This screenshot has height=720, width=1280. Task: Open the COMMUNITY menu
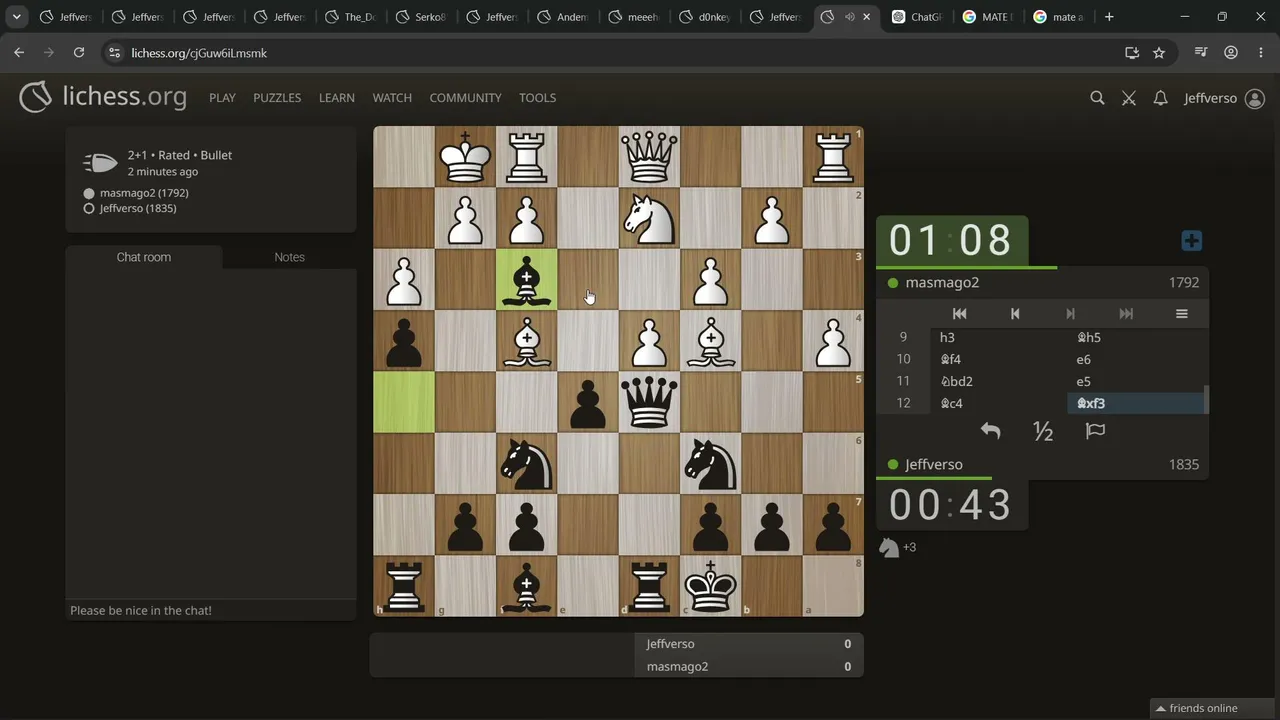(465, 98)
